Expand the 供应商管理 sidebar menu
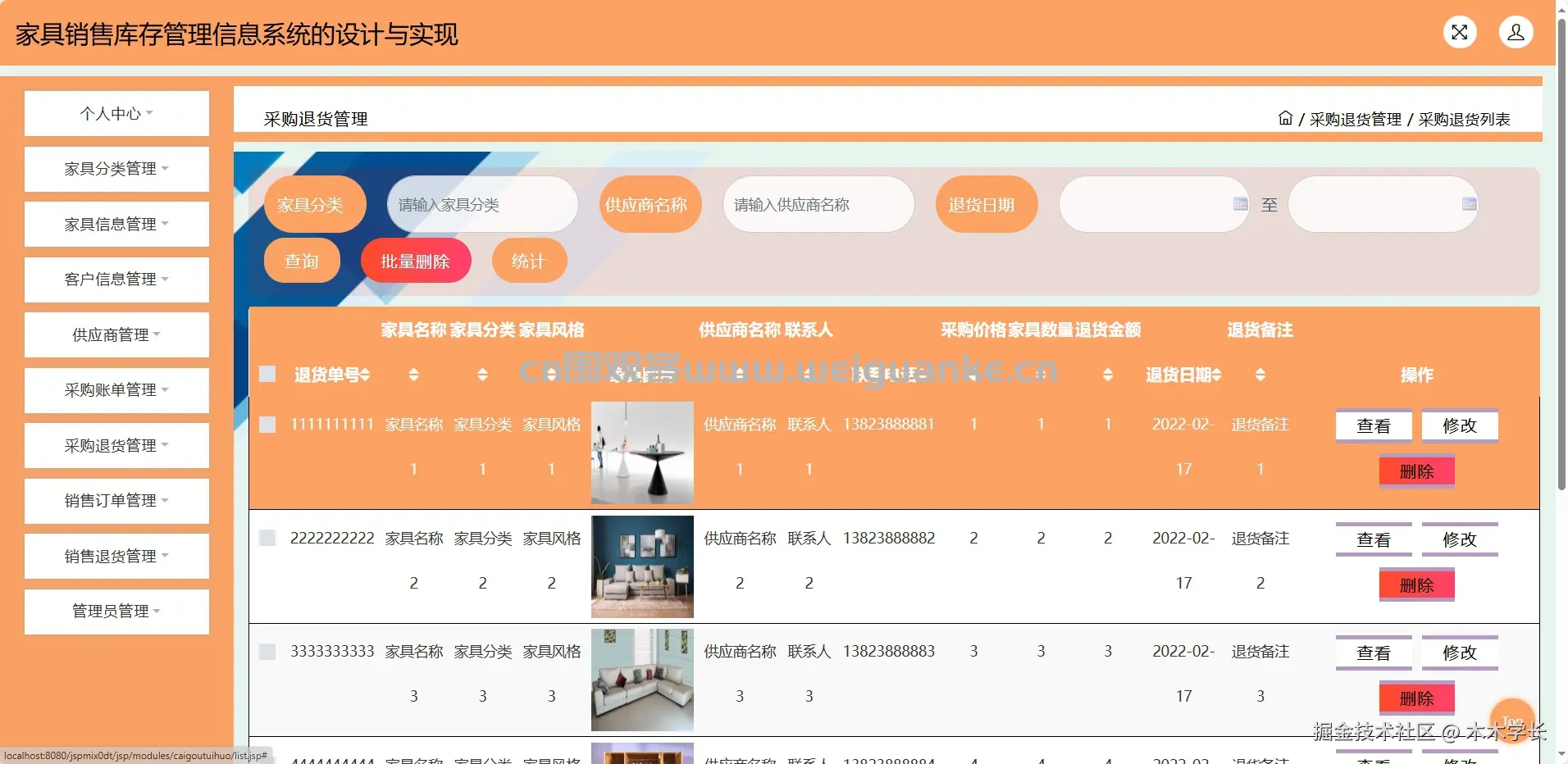This screenshot has height=764, width=1568. coord(116,334)
